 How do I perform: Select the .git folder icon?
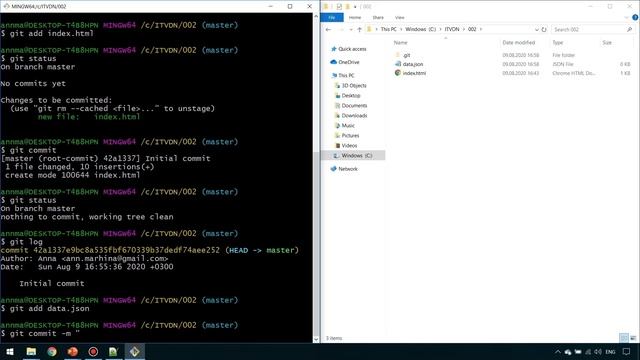[x=398, y=55]
